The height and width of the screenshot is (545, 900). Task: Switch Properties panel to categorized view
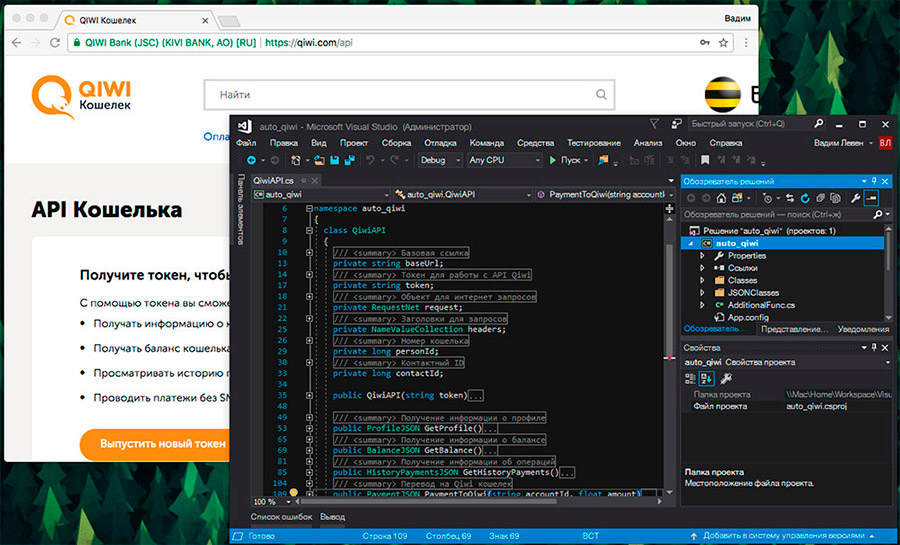[x=690, y=379]
